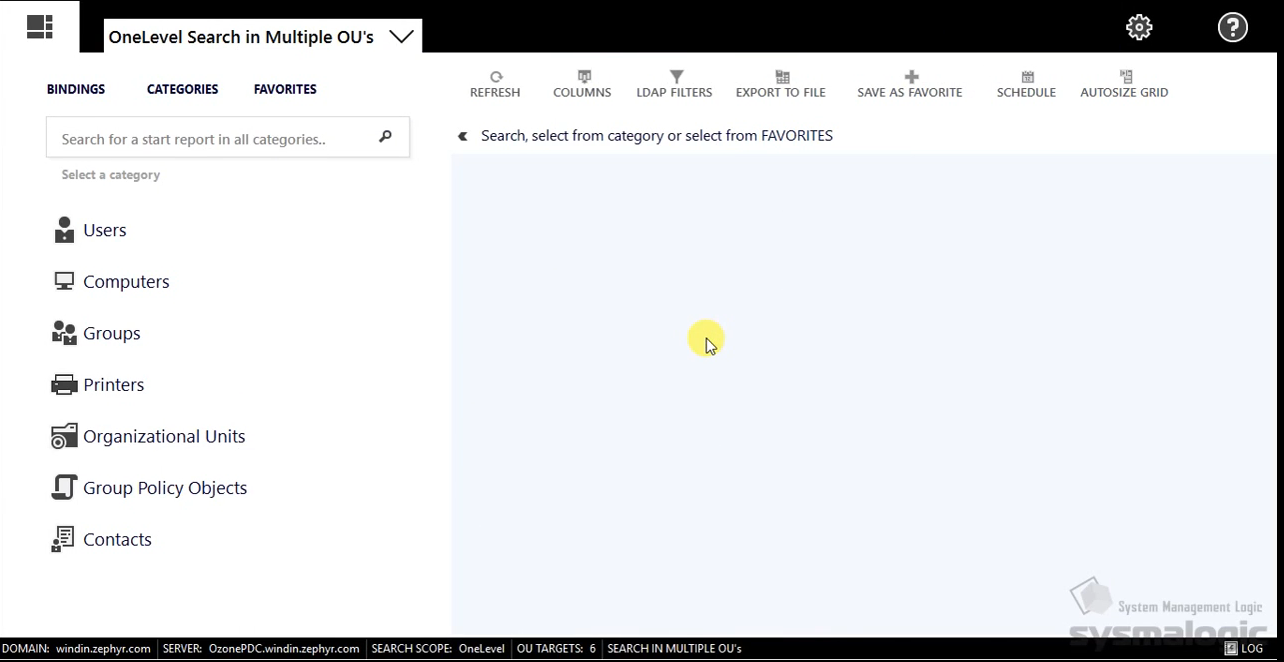The height and width of the screenshot is (662, 1284).
Task: Click the Organizational Units folder icon
Action: tap(64, 436)
